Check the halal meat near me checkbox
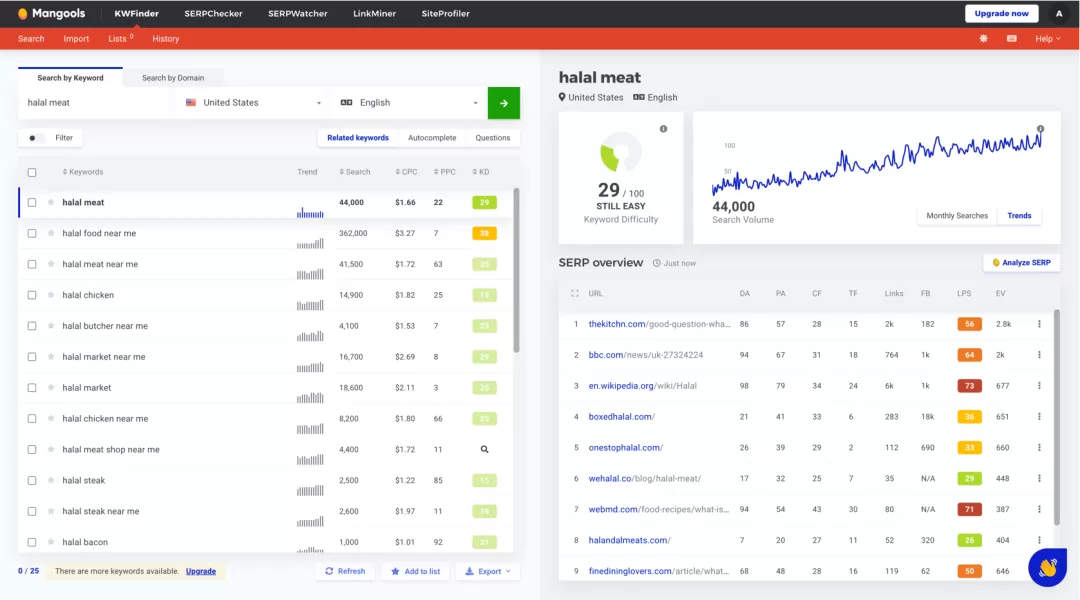Viewport: 1080px width, 600px height. tap(32, 265)
